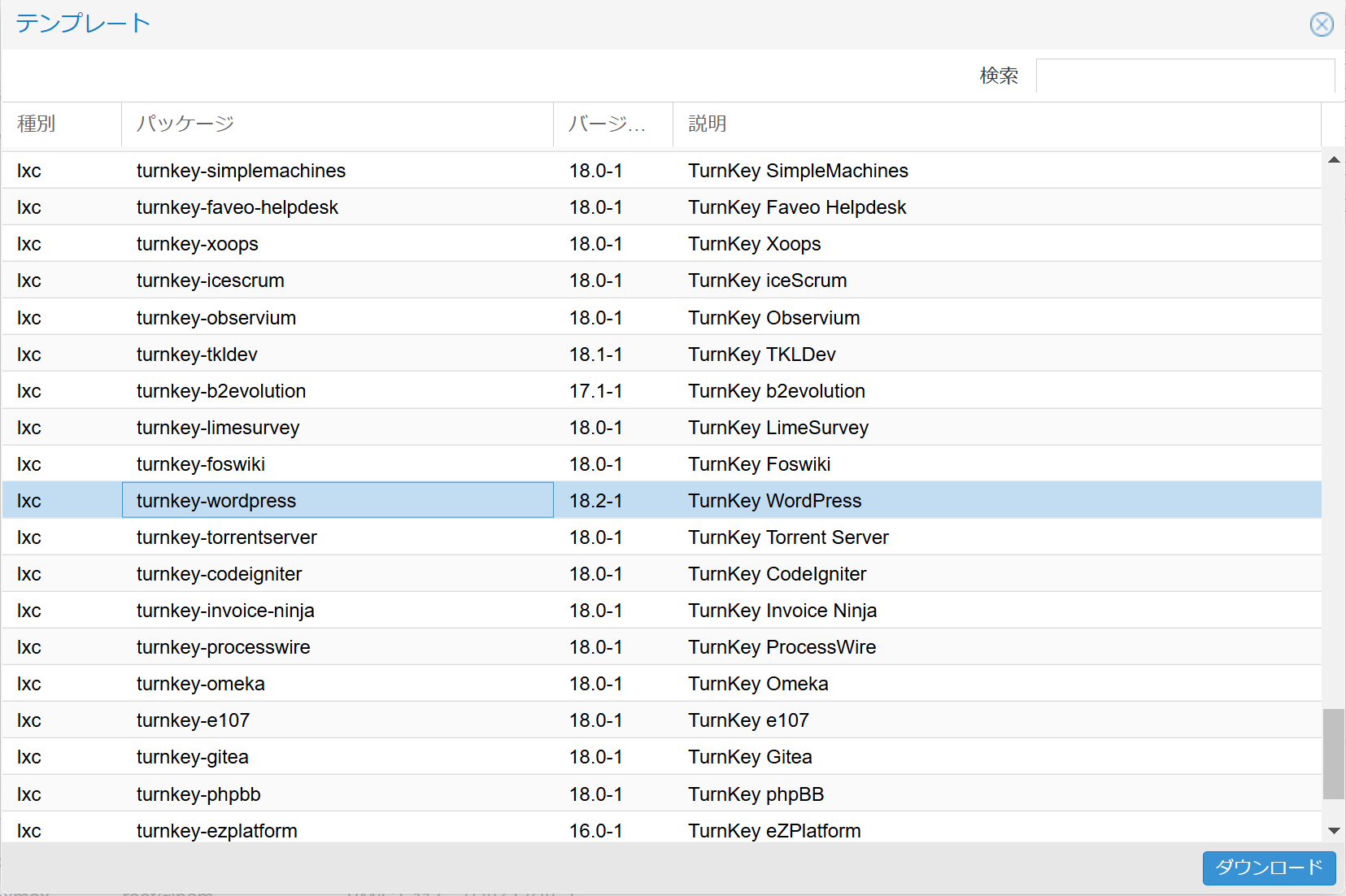Click the TurnKey Omeka description
1346x896 pixels.
(758, 684)
